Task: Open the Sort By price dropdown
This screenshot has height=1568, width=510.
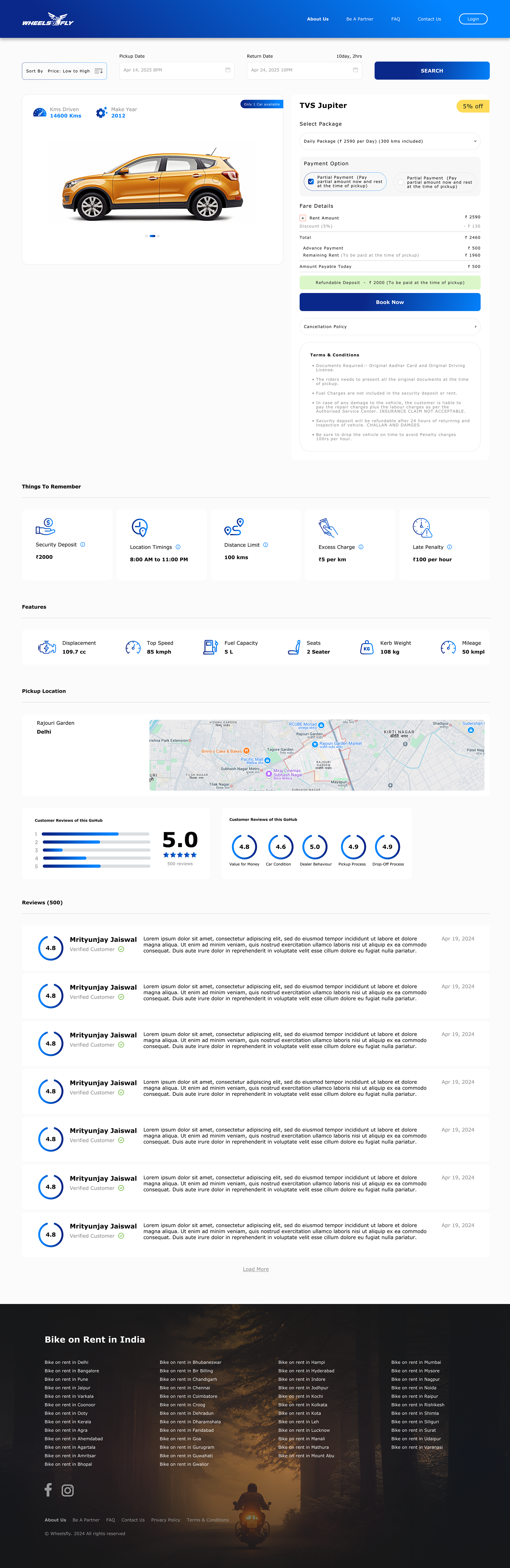Action: (65, 71)
